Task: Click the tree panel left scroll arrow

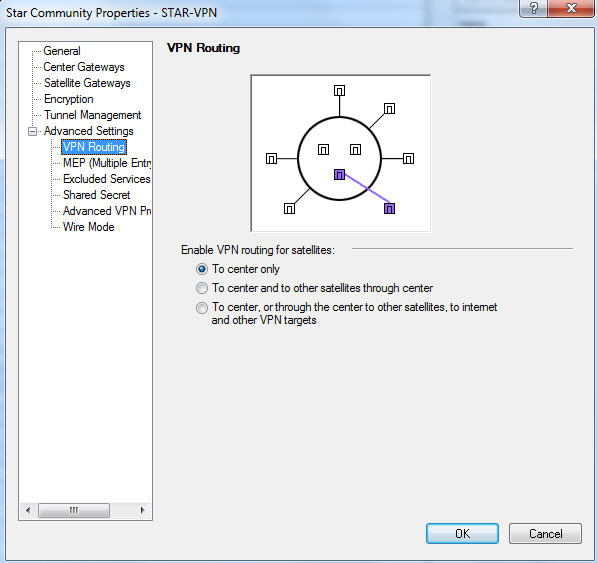Action: click(x=28, y=510)
